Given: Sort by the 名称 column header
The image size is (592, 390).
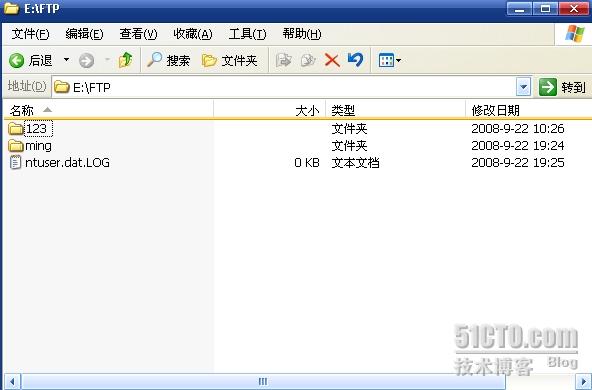Looking at the screenshot, I should (109, 110).
